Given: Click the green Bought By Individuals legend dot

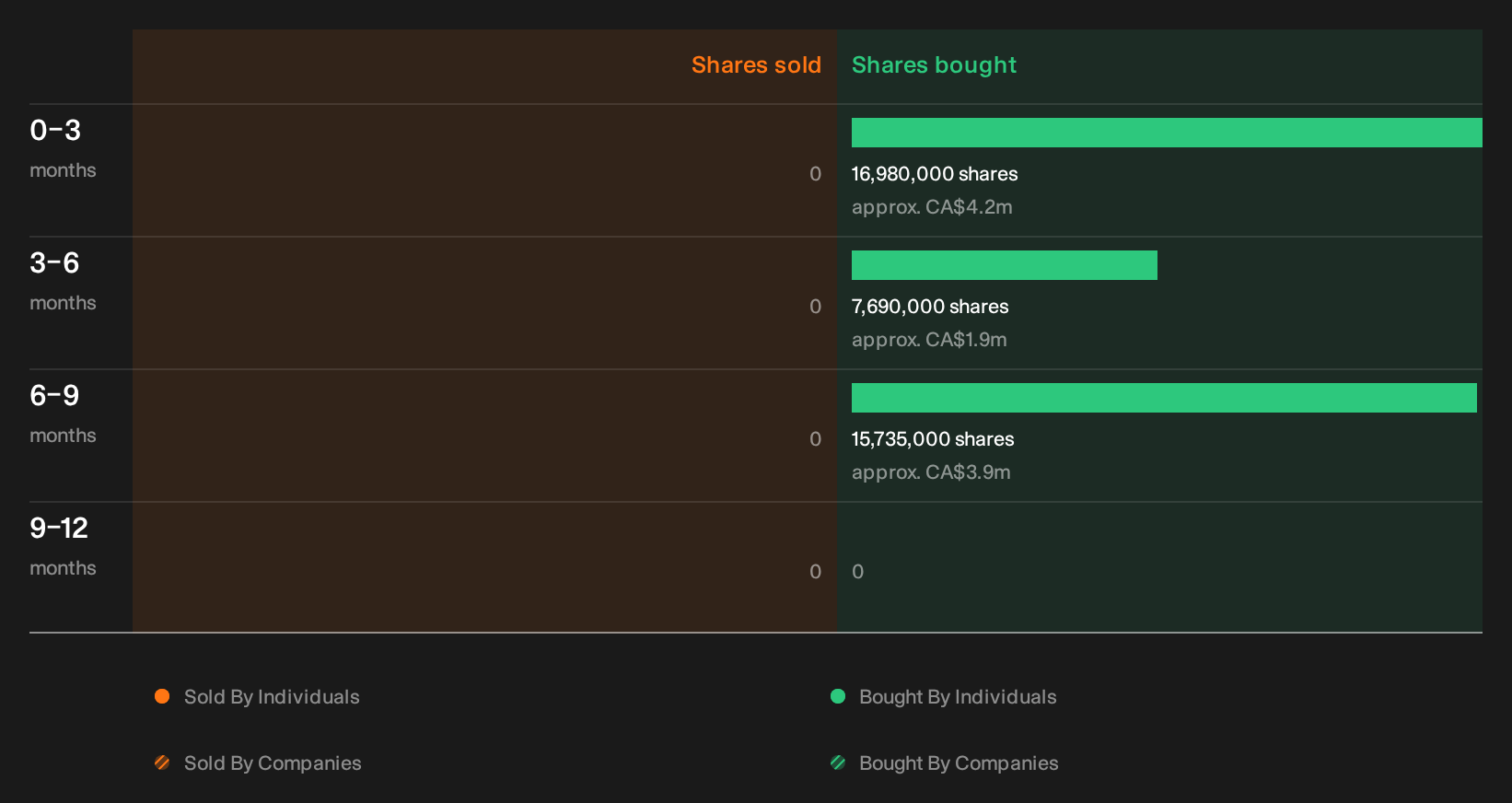Looking at the screenshot, I should point(838,696).
